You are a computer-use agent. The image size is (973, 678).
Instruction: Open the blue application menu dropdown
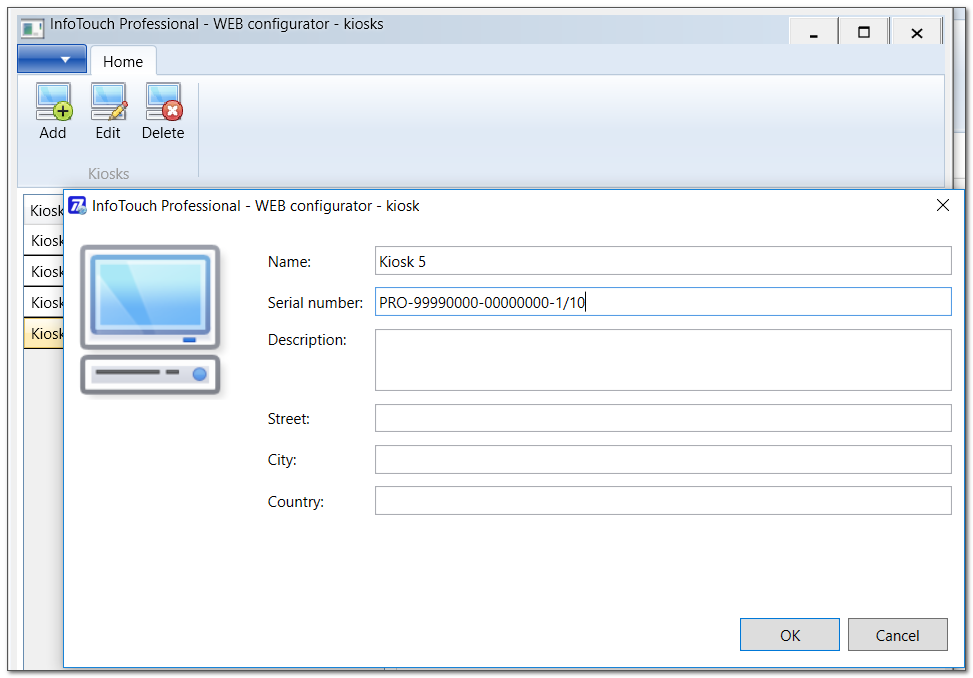52,59
